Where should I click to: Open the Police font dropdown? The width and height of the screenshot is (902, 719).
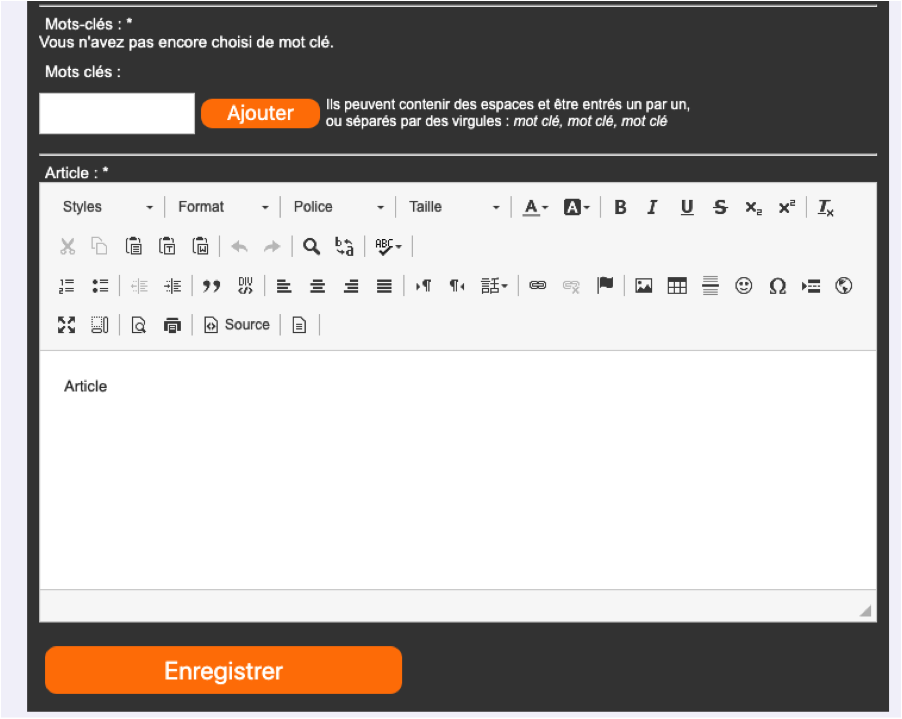[x=338, y=207]
